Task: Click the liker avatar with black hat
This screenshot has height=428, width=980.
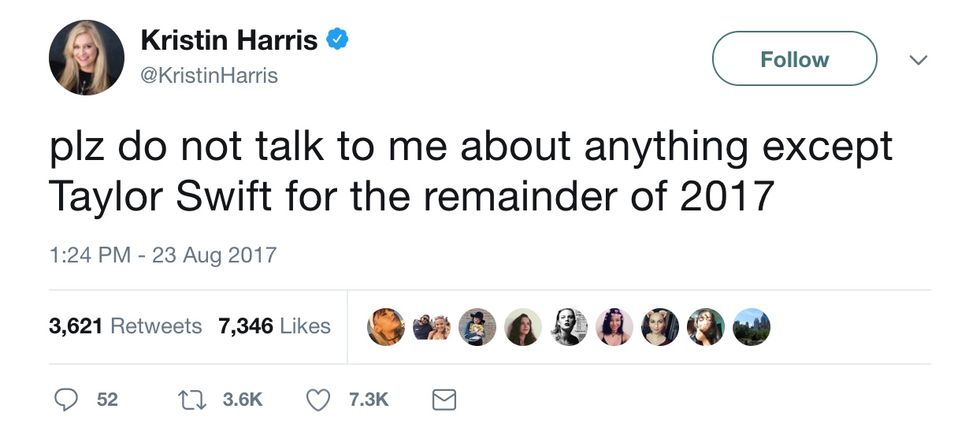Action: click(477, 327)
